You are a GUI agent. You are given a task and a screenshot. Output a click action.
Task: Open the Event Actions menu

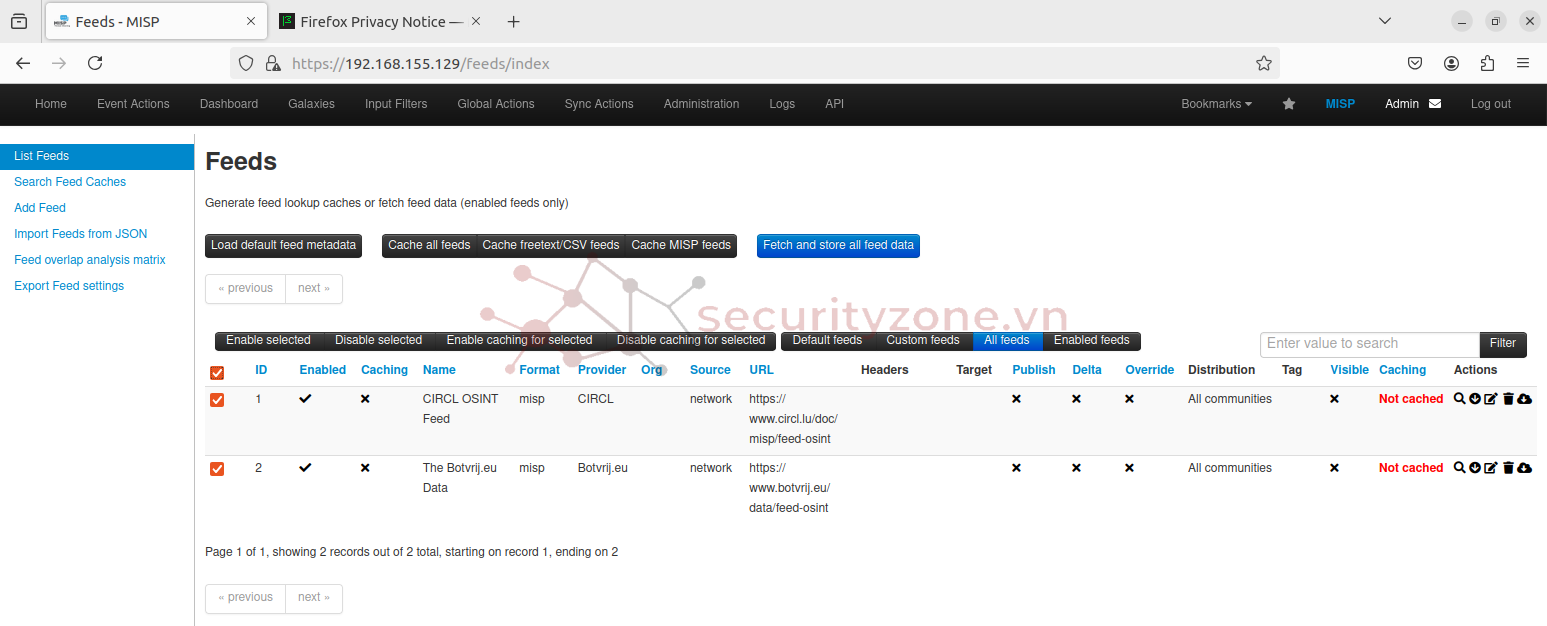pyautogui.click(x=133, y=104)
